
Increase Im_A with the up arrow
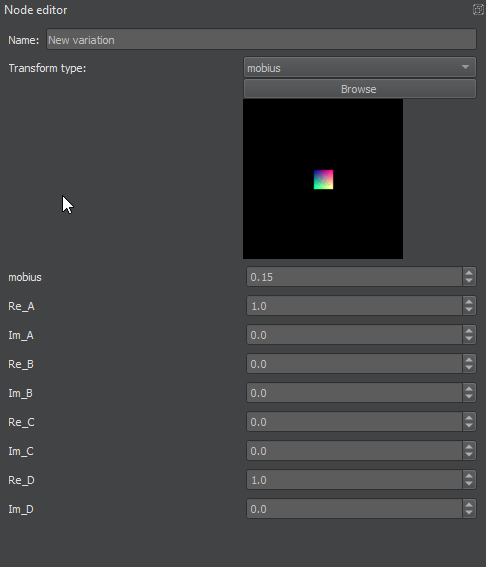tap(469, 331)
